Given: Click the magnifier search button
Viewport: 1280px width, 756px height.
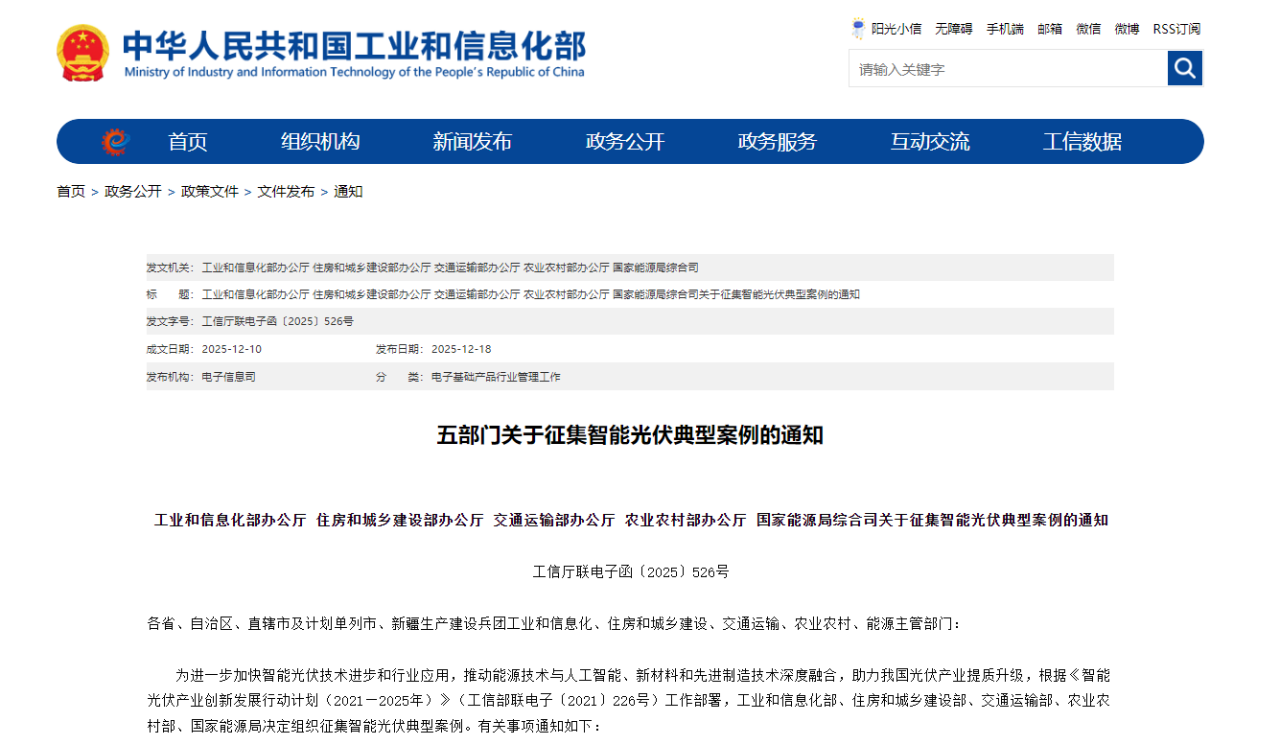Looking at the screenshot, I should (1184, 68).
